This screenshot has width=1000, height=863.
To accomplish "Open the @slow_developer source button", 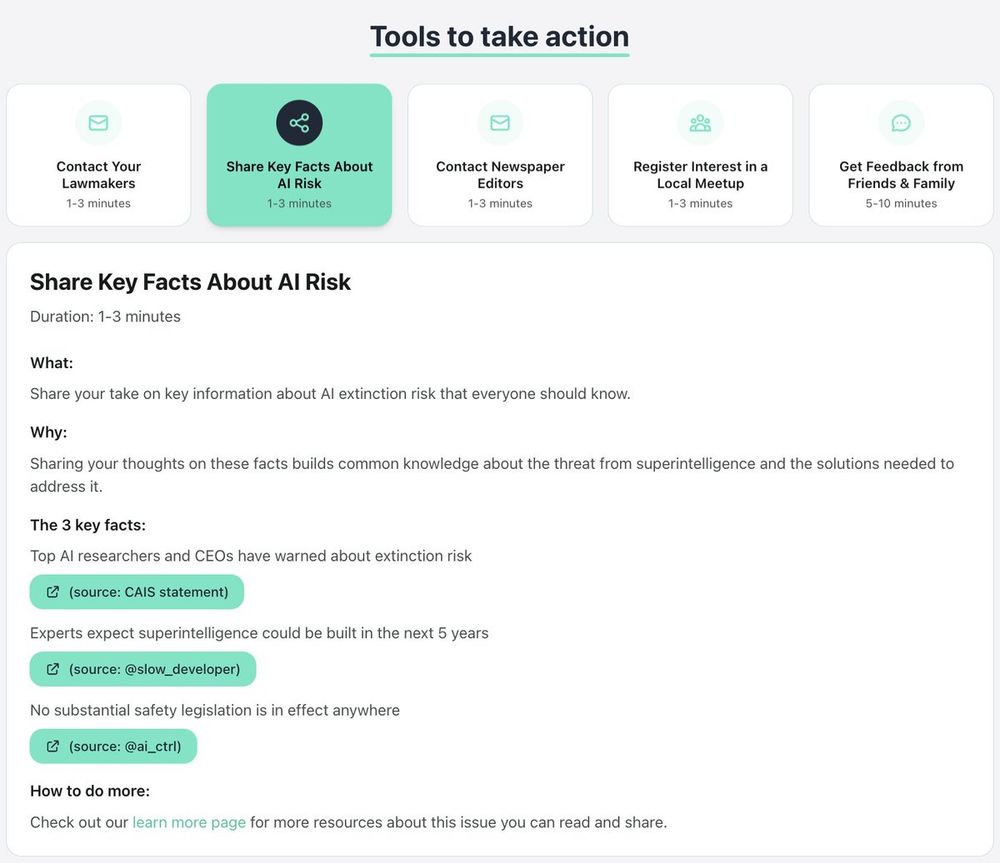I will point(143,669).
